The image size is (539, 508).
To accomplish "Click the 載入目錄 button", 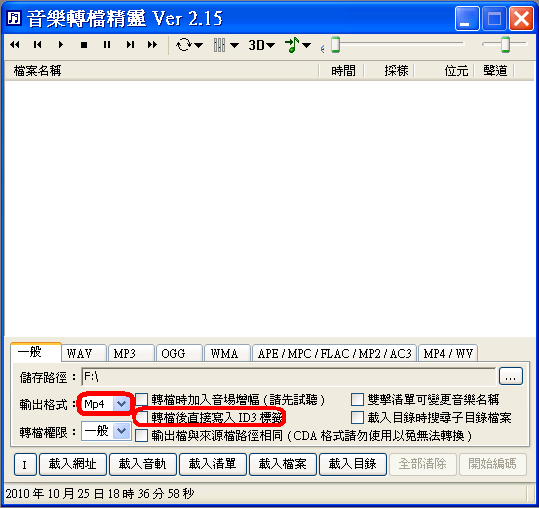I will pyautogui.click(x=353, y=464).
